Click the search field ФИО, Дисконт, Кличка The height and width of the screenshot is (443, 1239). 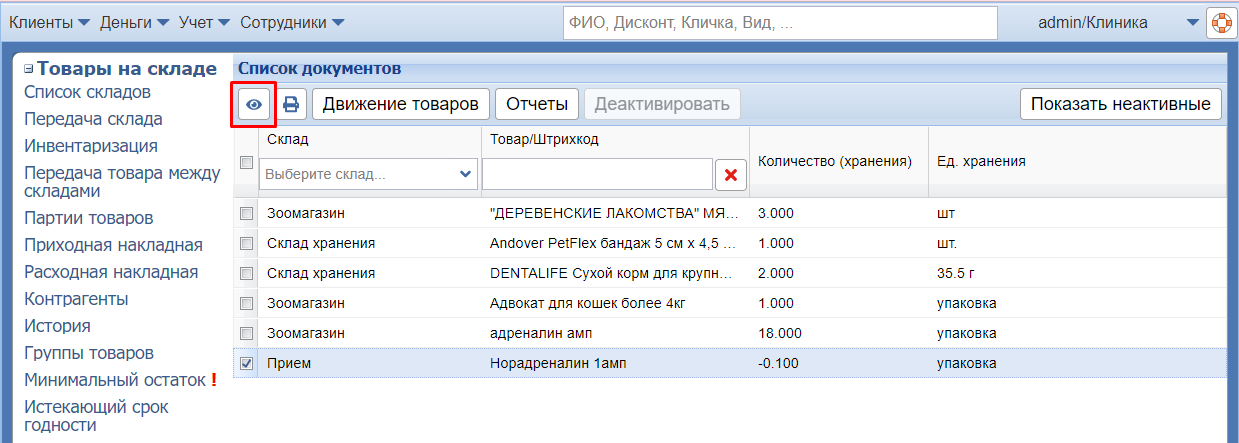coord(779,23)
